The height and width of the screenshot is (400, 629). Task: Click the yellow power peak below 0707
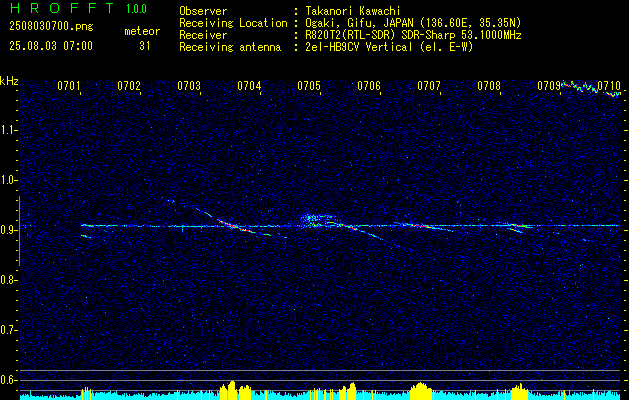pyautogui.click(x=420, y=391)
